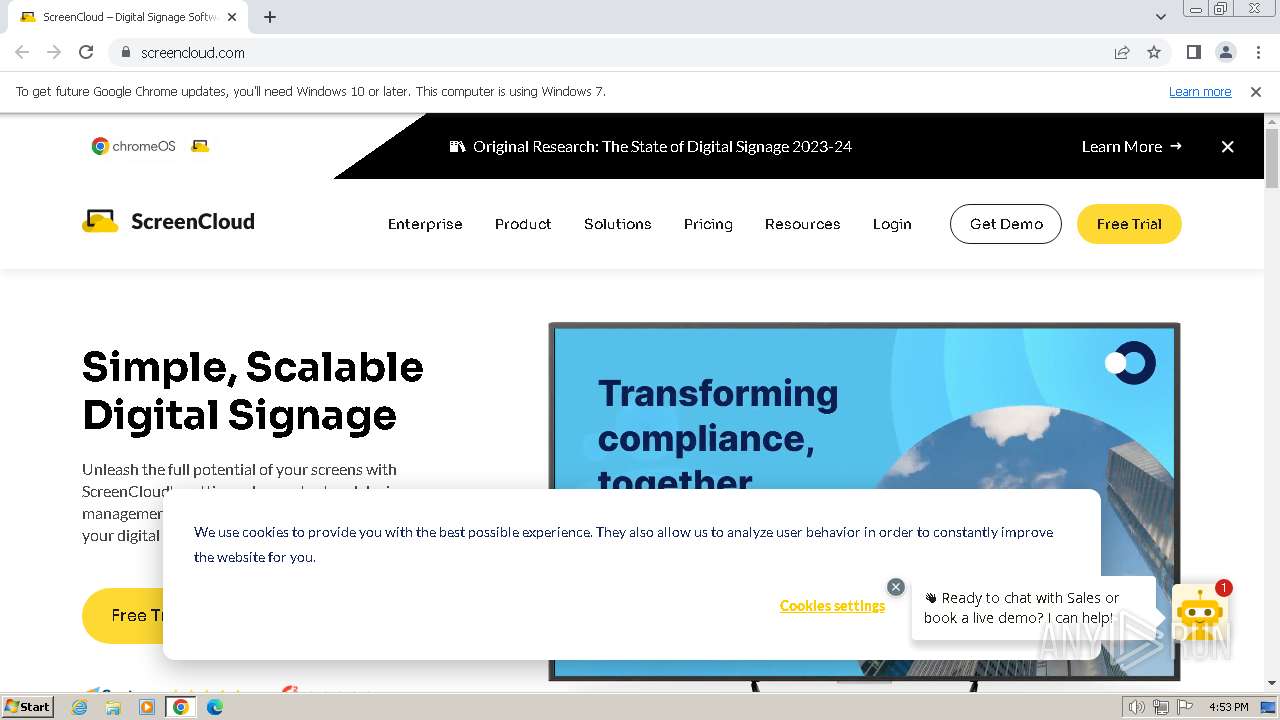Click the network tray icon
1280x720 pixels.
click(1161, 707)
